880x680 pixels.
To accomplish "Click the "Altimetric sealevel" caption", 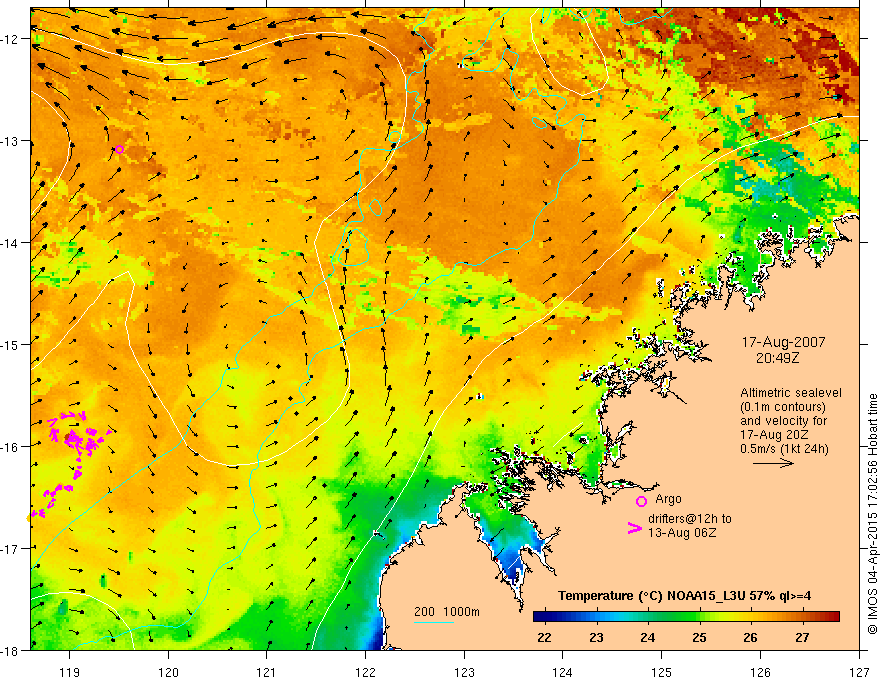I will coord(791,393).
